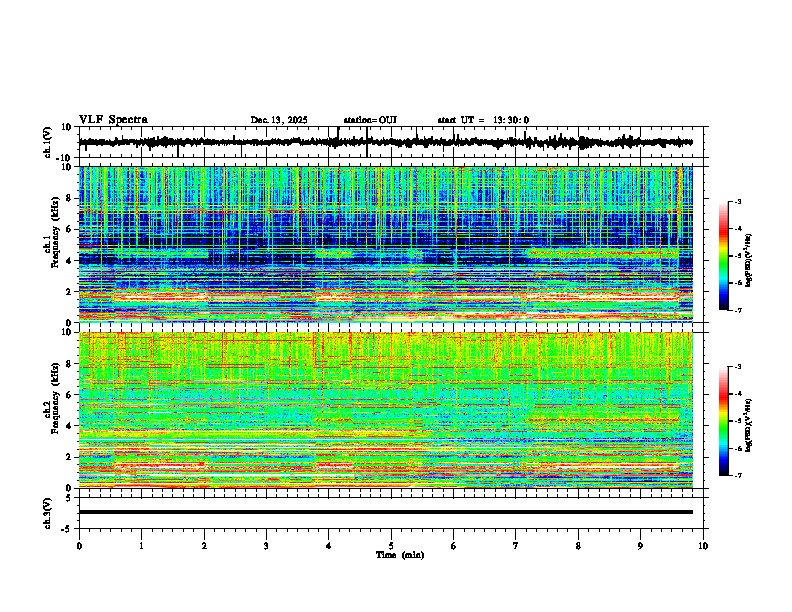Click the "-7" label on the ch.1 color bar
792x612 pixels.
point(737,310)
